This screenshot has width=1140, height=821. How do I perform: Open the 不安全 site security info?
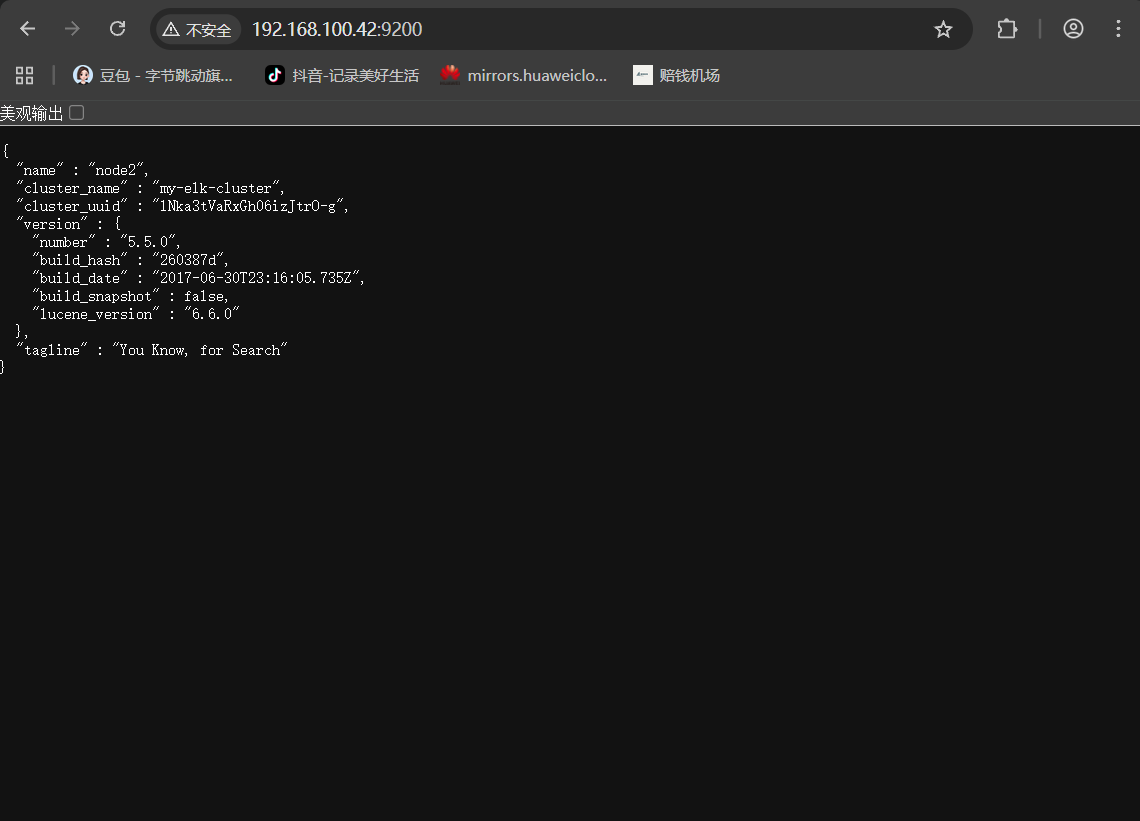tap(198, 30)
